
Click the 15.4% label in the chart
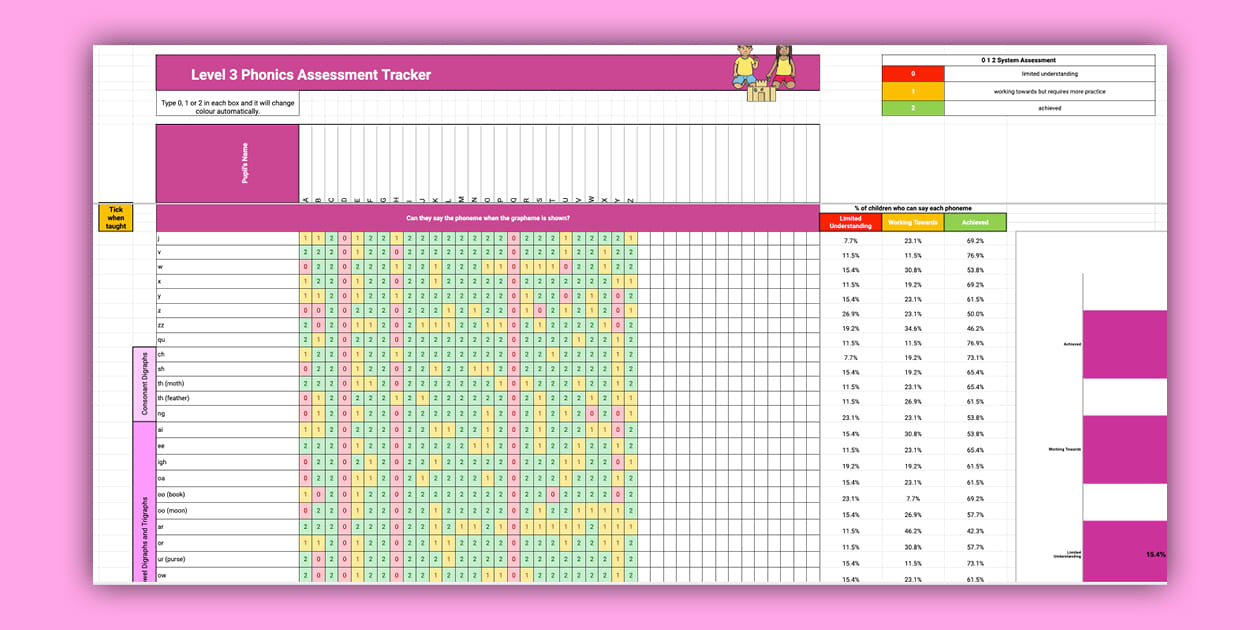click(x=1156, y=554)
